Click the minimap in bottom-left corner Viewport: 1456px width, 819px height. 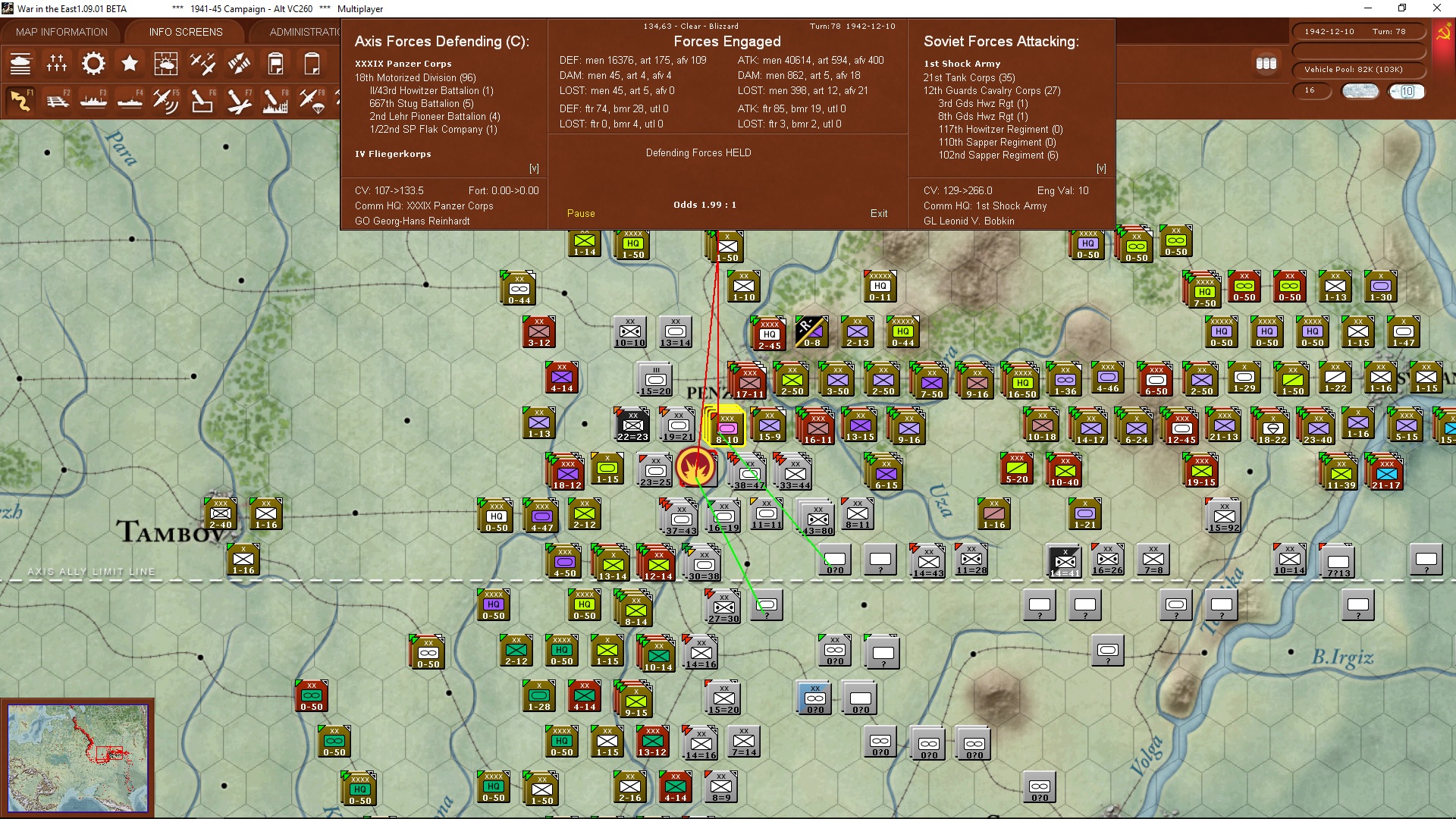tap(77, 757)
